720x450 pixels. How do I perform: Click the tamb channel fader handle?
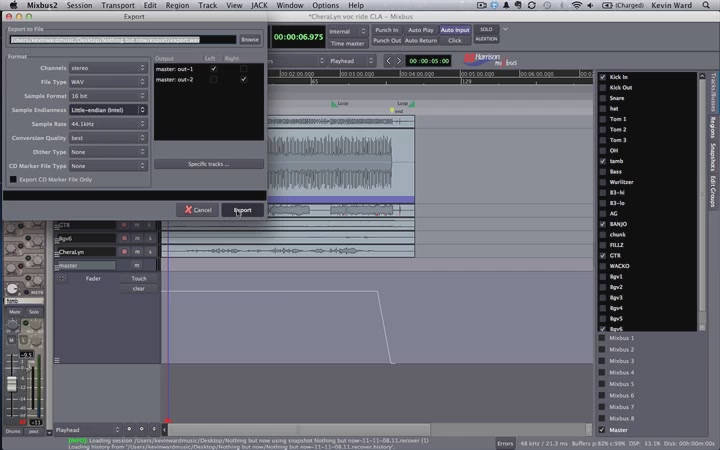click(11, 384)
